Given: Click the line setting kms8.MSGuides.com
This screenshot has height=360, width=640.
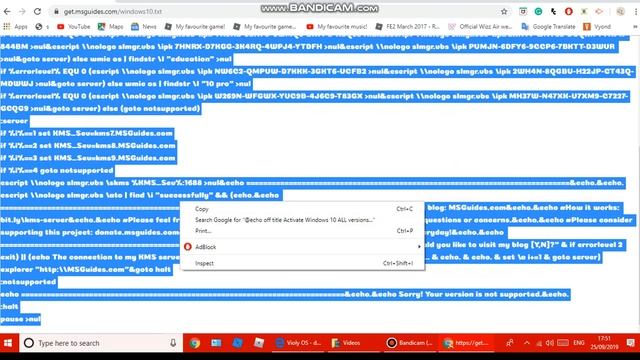Looking at the screenshot, I should [88, 146].
